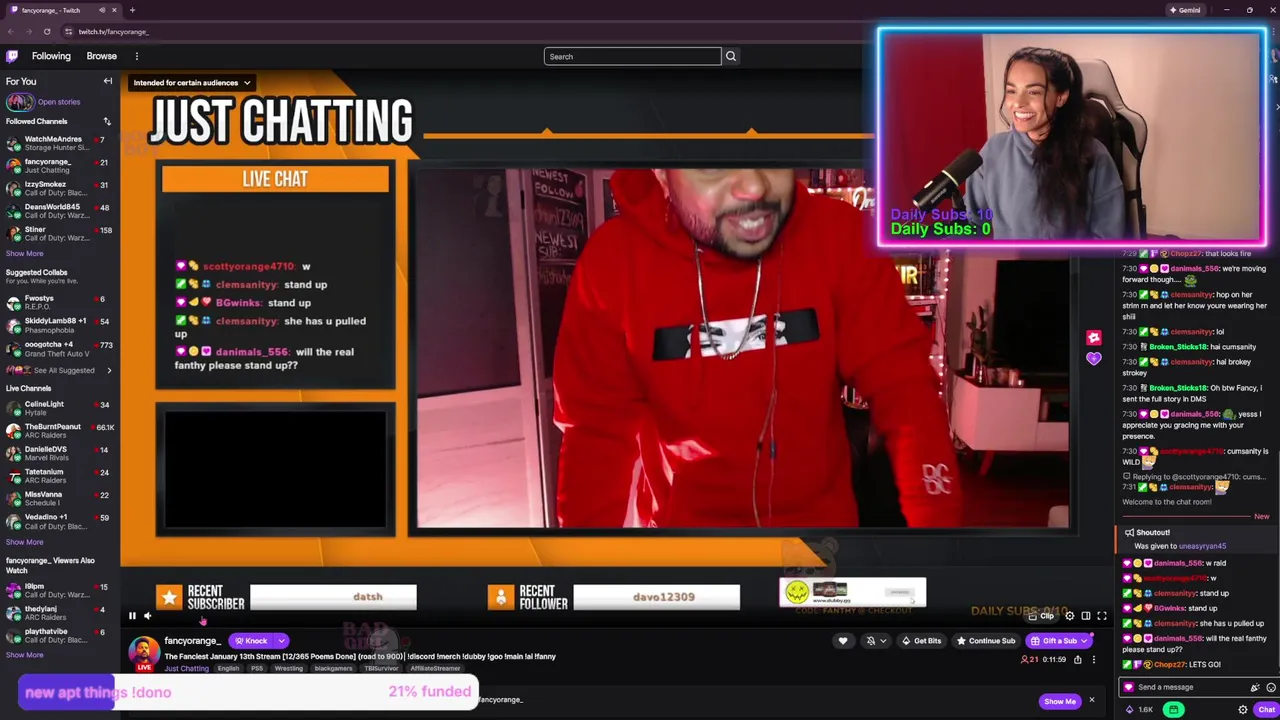Image resolution: width=1280 pixels, height=720 pixels.
Task: Open Gift a Sub dropdown
Action: [1058, 641]
